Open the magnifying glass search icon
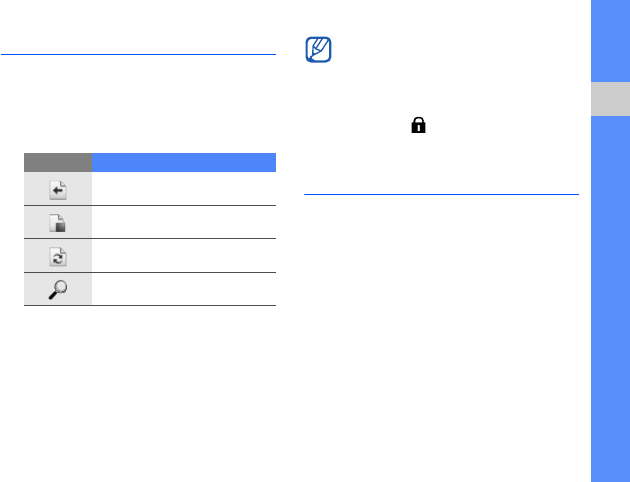Viewport: 630px width, 482px height. point(57,288)
